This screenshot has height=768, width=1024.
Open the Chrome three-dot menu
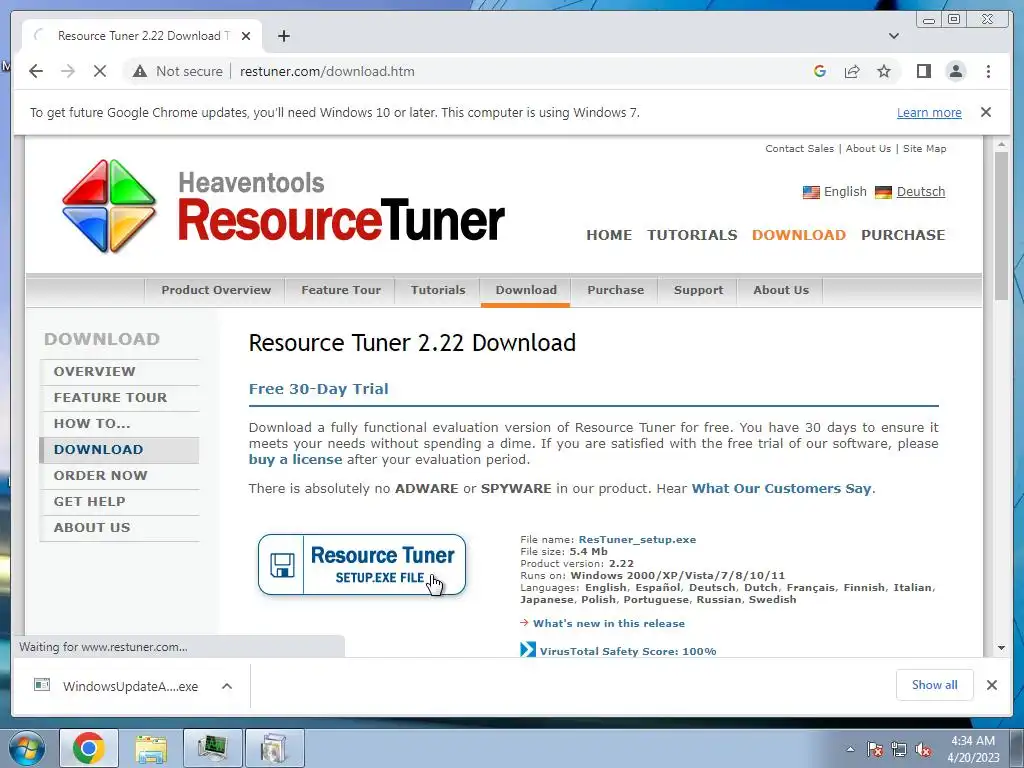pyautogui.click(x=988, y=71)
